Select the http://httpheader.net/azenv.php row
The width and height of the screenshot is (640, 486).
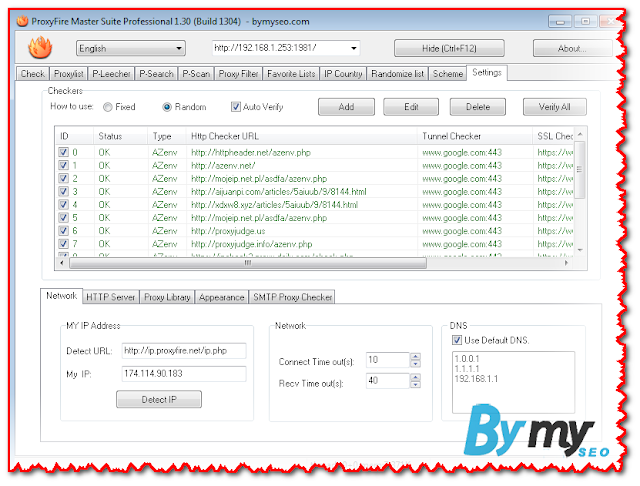(x=315, y=152)
